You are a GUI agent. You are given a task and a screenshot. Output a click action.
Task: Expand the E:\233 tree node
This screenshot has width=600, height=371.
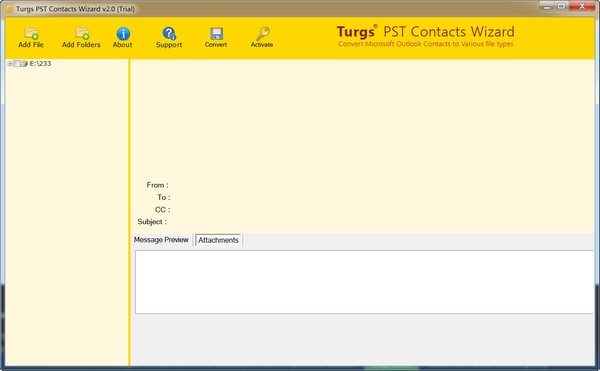coord(10,63)
